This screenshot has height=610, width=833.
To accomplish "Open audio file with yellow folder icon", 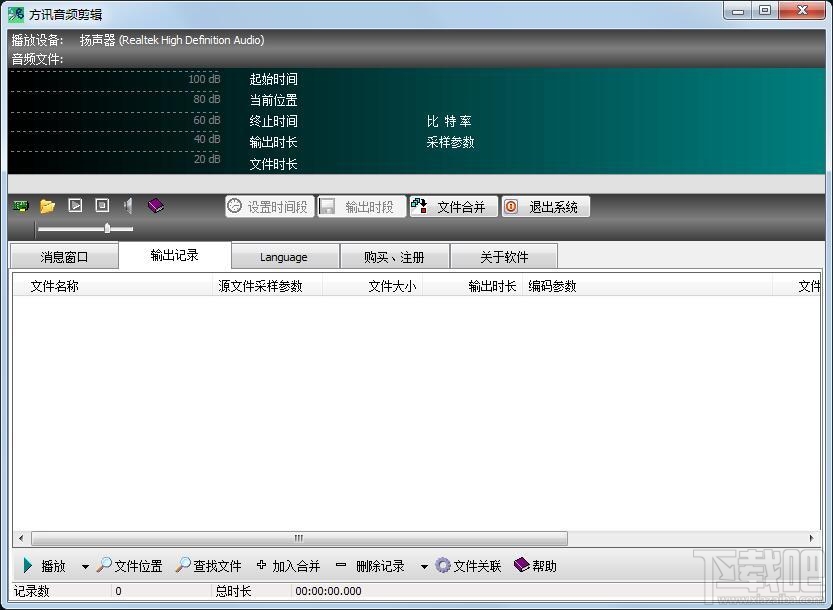I will pos(47,206).
